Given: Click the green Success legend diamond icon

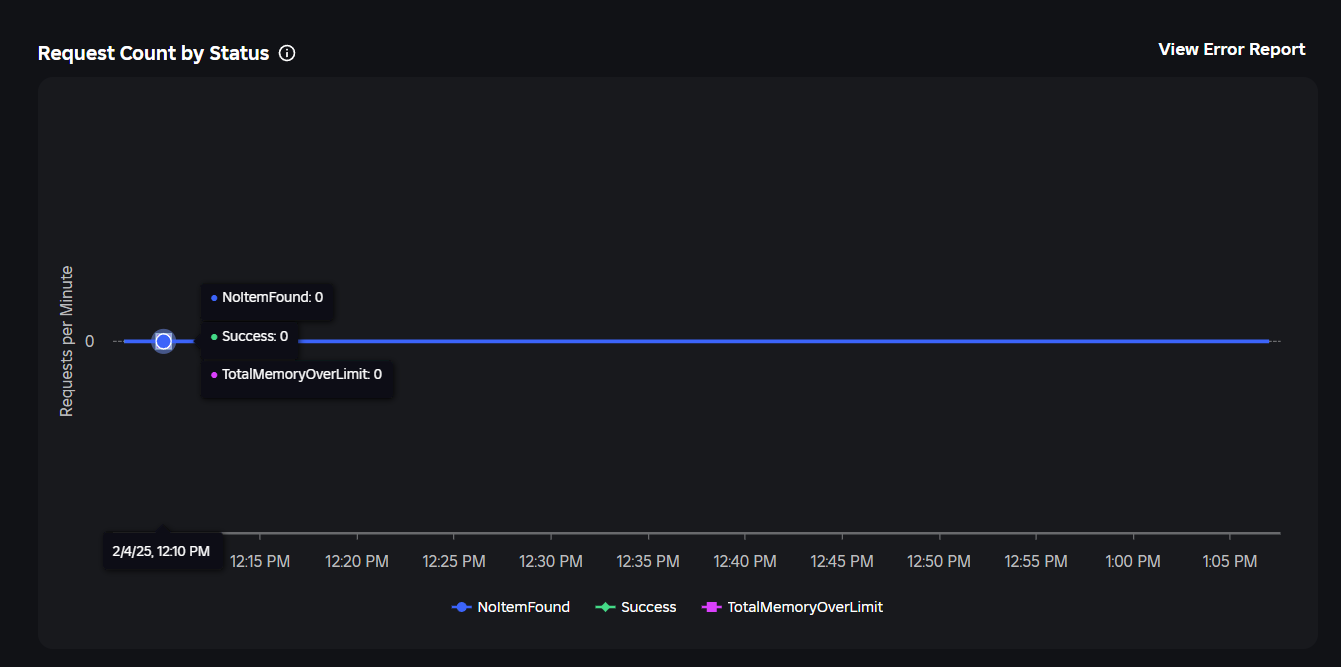Looking at the screenshot, I should [605, 607].
